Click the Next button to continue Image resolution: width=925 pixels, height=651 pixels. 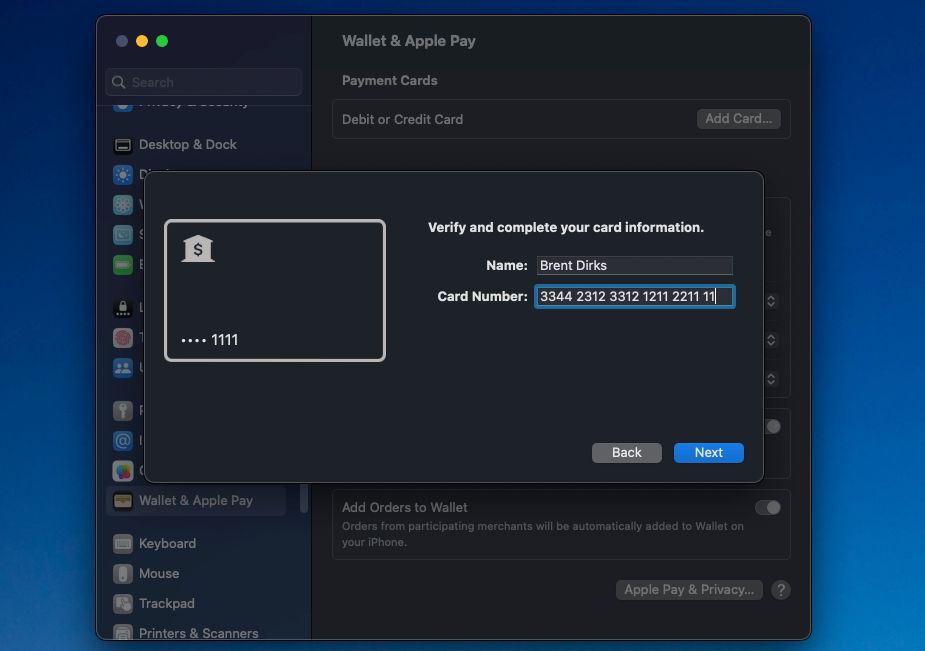click(x=708, y=452)
